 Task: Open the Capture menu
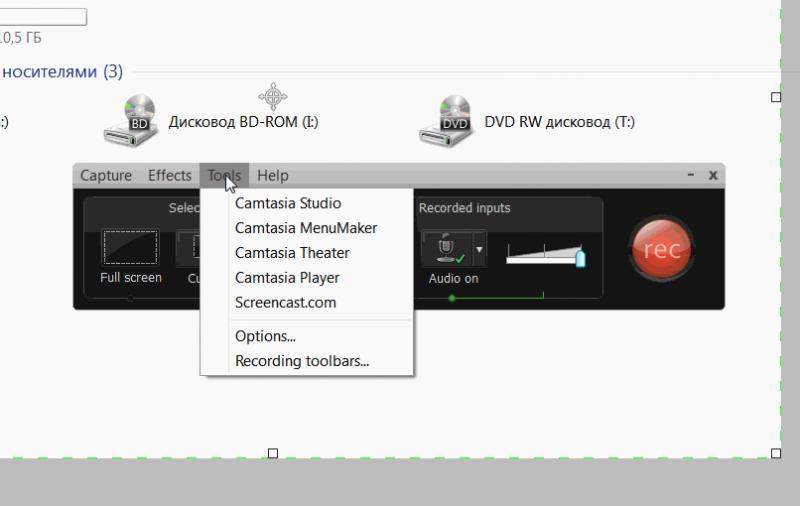tap(106, 175)
